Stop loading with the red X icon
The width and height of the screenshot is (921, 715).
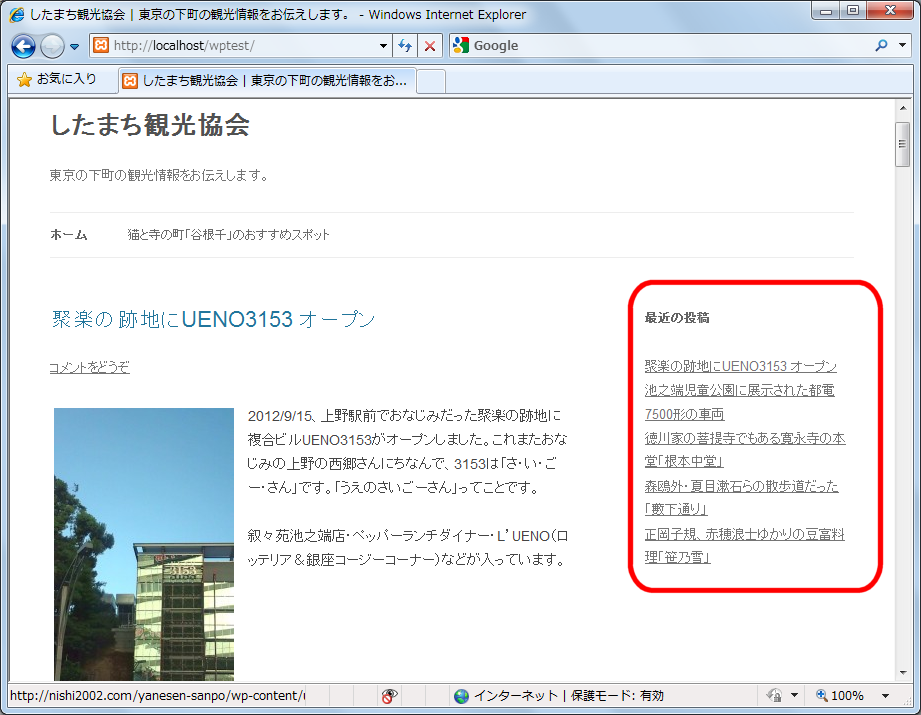(430, 46)
